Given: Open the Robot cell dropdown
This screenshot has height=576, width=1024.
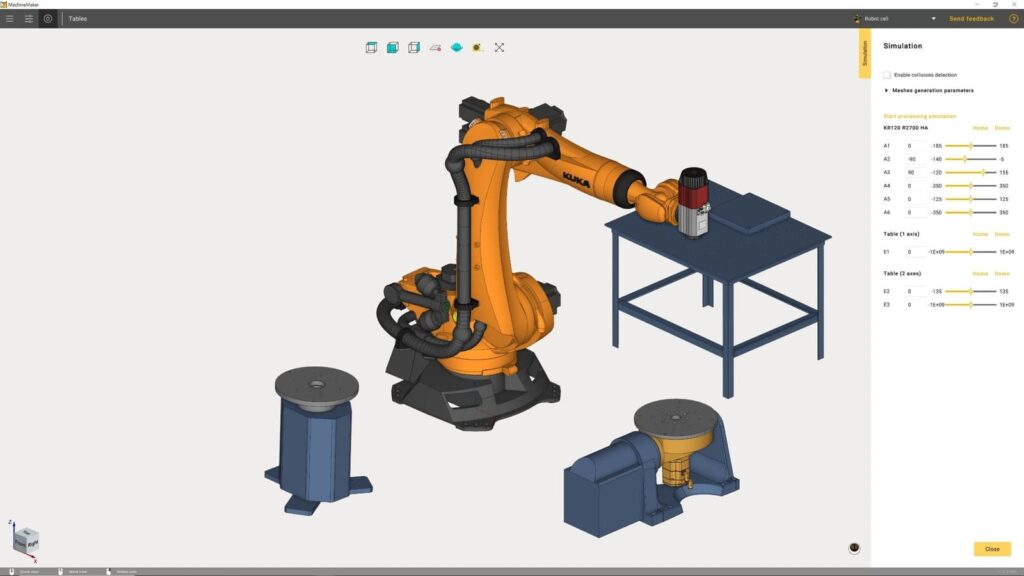Looking at the screenshot, I should (x=895, y=17).
